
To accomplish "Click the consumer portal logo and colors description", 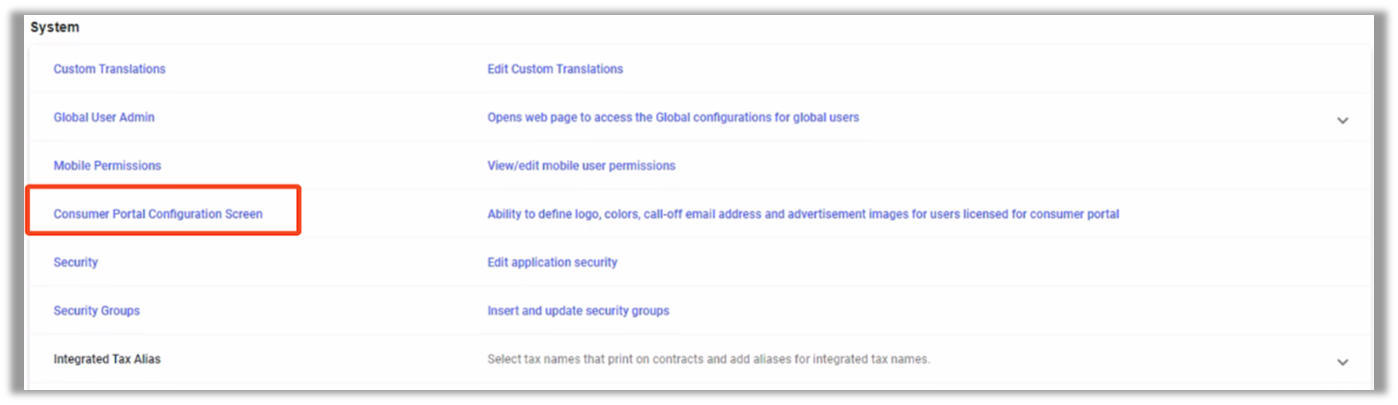I will 803,214.
